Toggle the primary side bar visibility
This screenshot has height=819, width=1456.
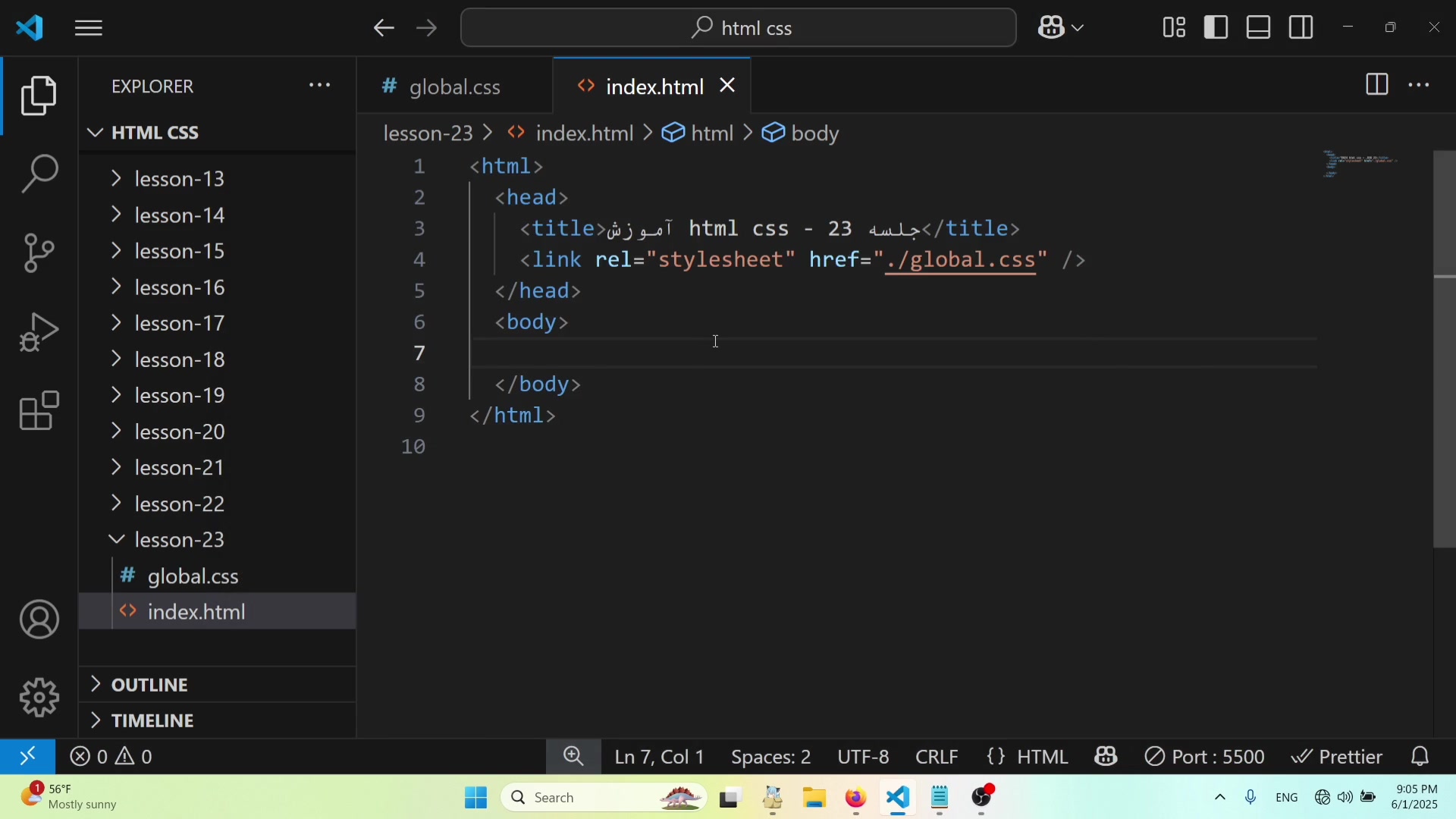[1216, 28]
